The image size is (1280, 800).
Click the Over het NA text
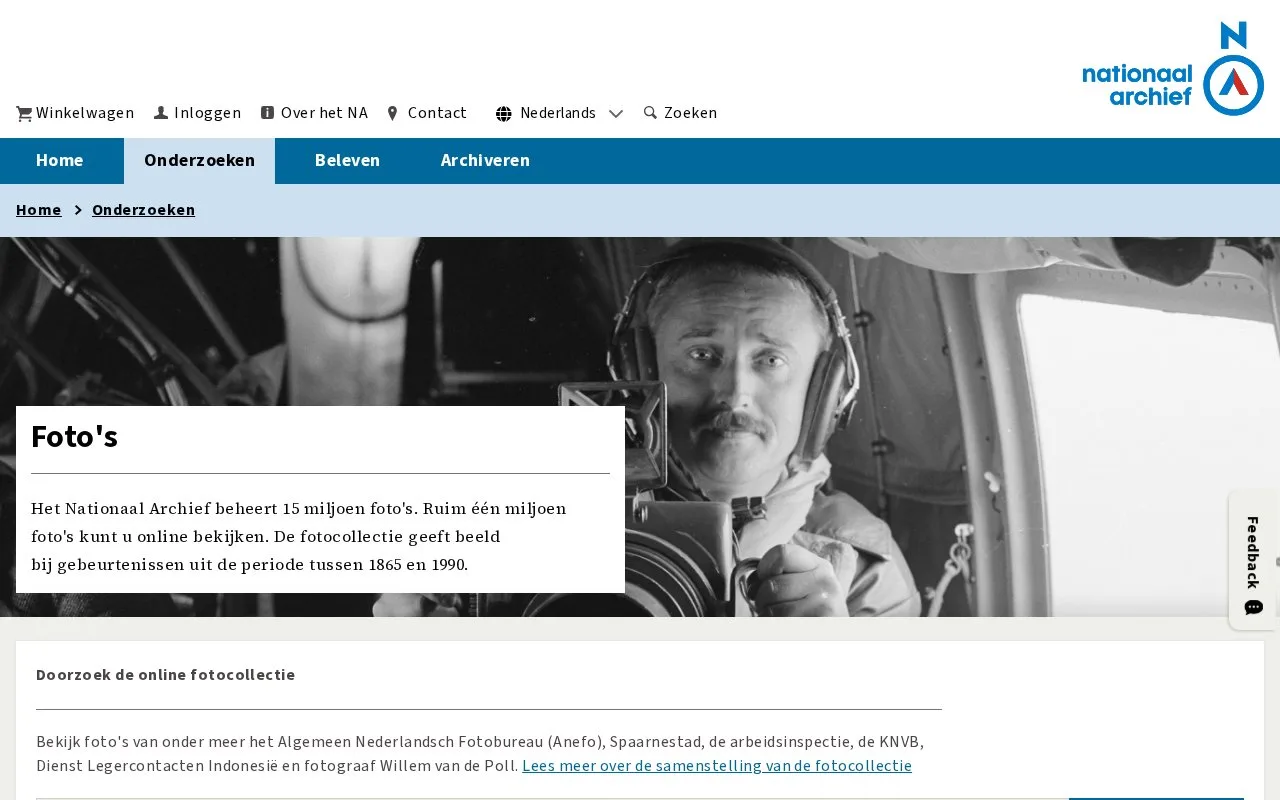324,113
